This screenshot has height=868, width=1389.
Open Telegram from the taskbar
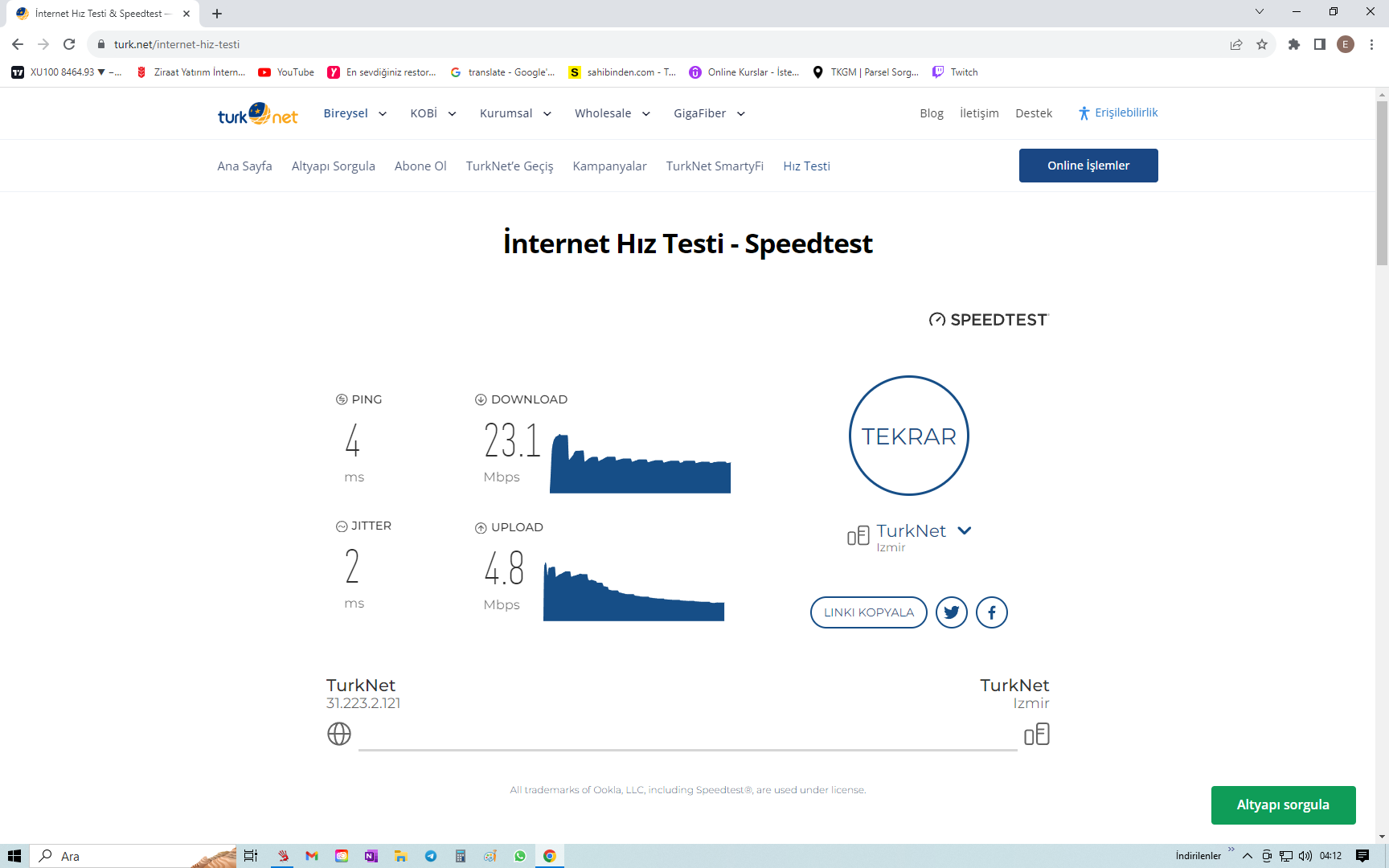coord(431,856)
